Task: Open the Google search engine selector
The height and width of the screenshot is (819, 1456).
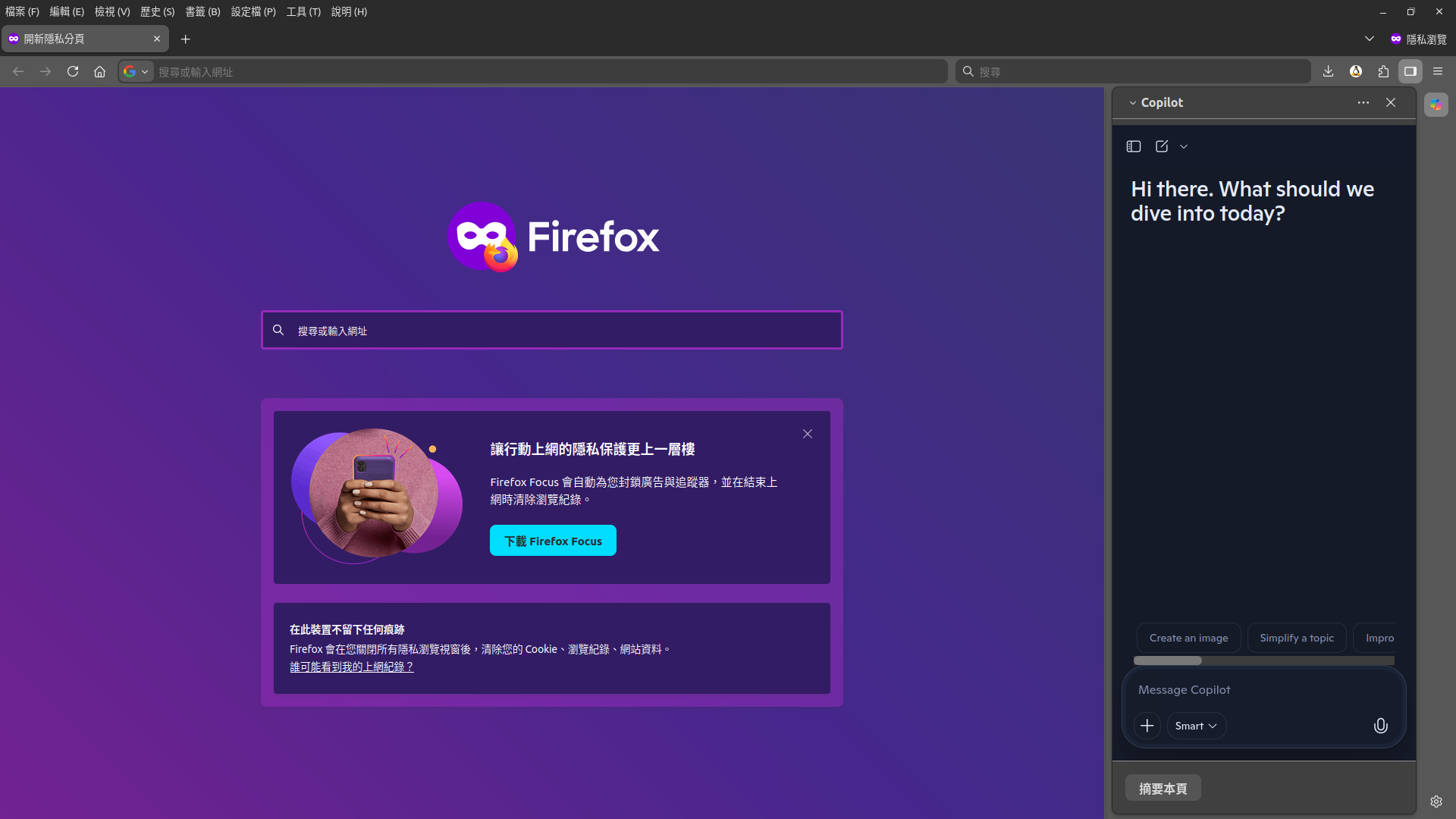Action: pos(136,71)
